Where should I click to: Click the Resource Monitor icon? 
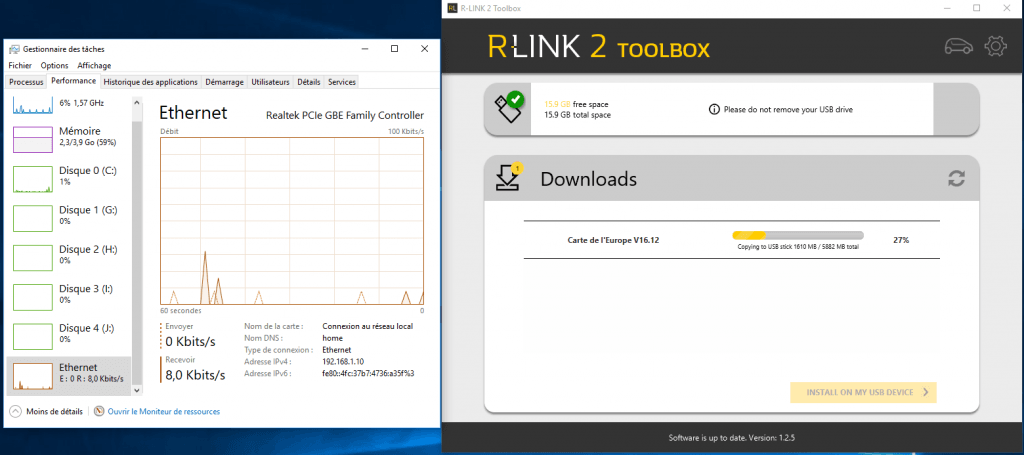pyautogui.click(x=98, y=411)
